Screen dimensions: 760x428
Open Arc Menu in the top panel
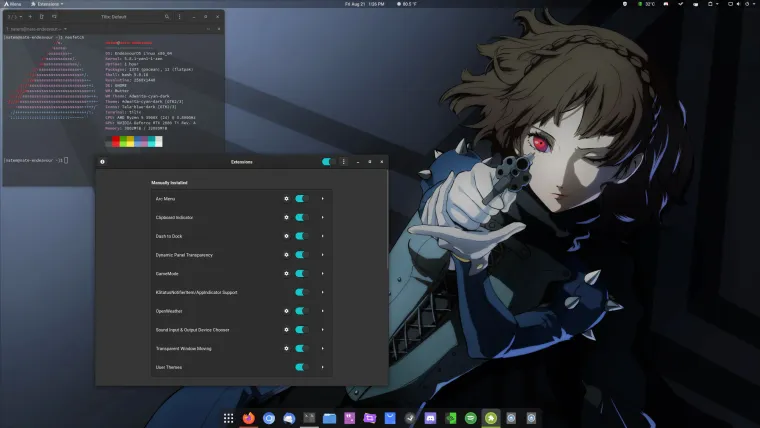pos(13,4)
